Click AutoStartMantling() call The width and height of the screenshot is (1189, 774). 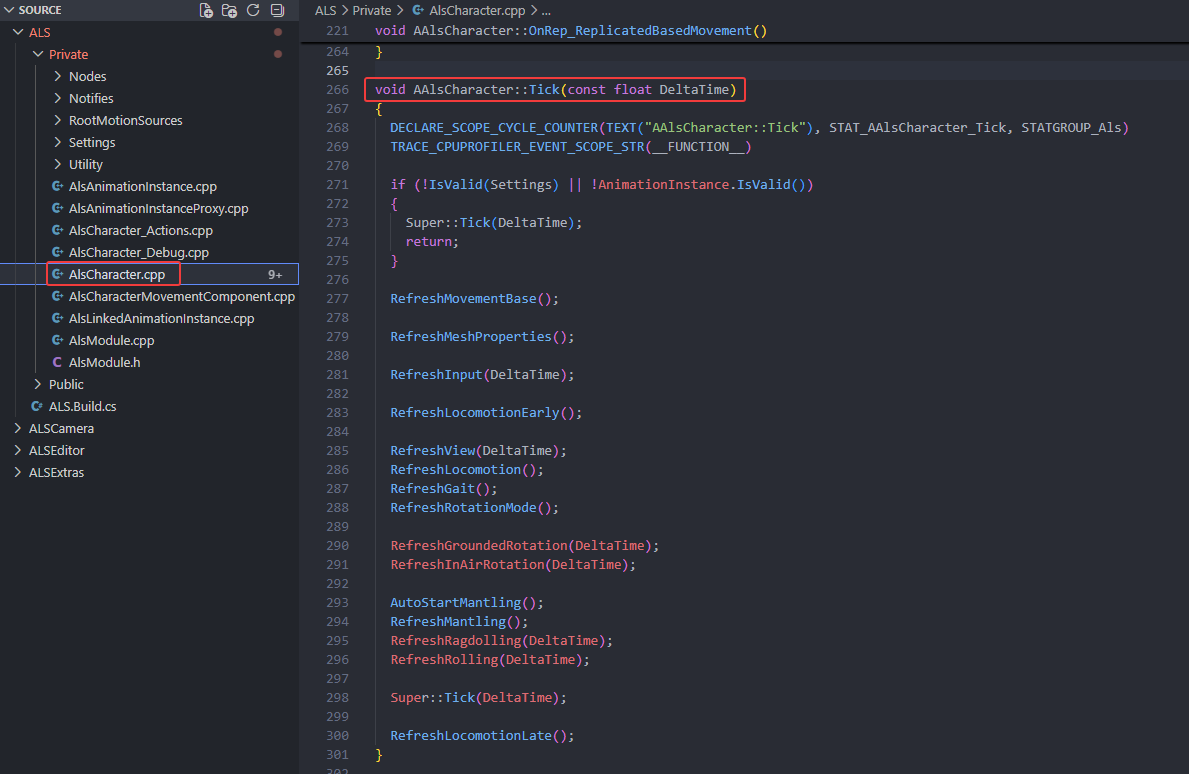click(x=467, y=602)
